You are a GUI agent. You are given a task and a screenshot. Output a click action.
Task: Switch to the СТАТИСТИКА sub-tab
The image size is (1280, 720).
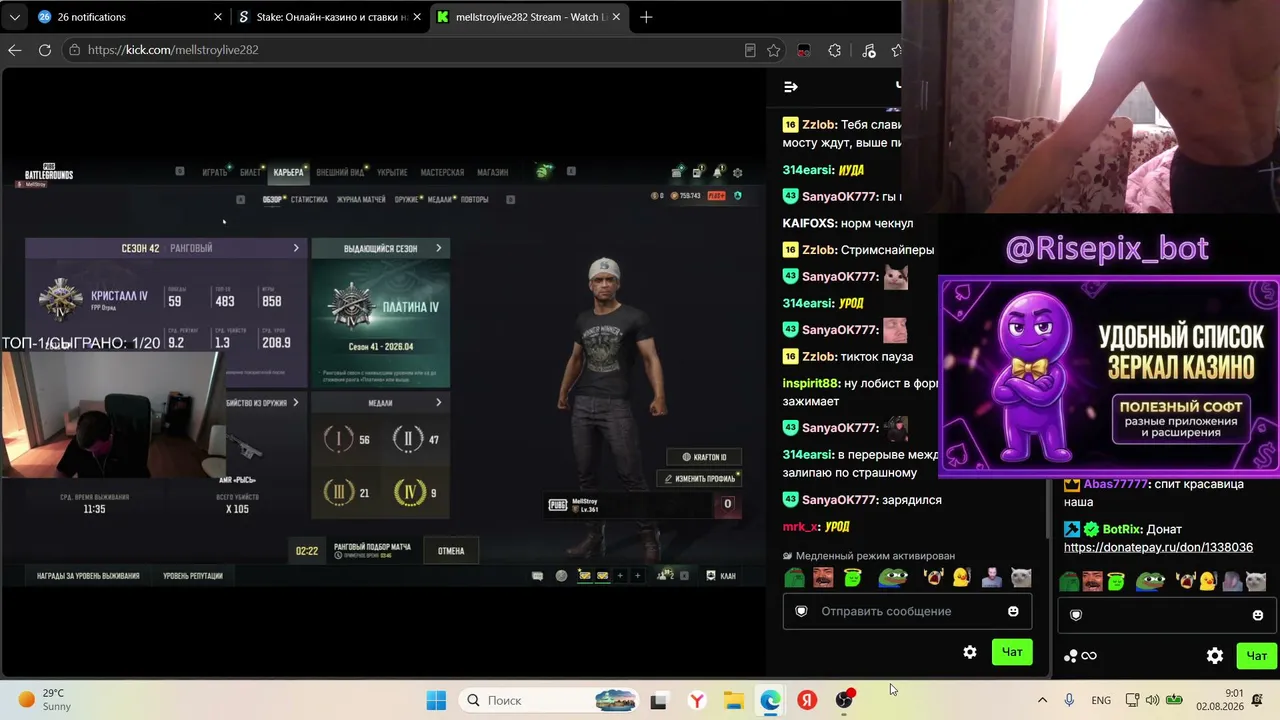pos(309,199)
